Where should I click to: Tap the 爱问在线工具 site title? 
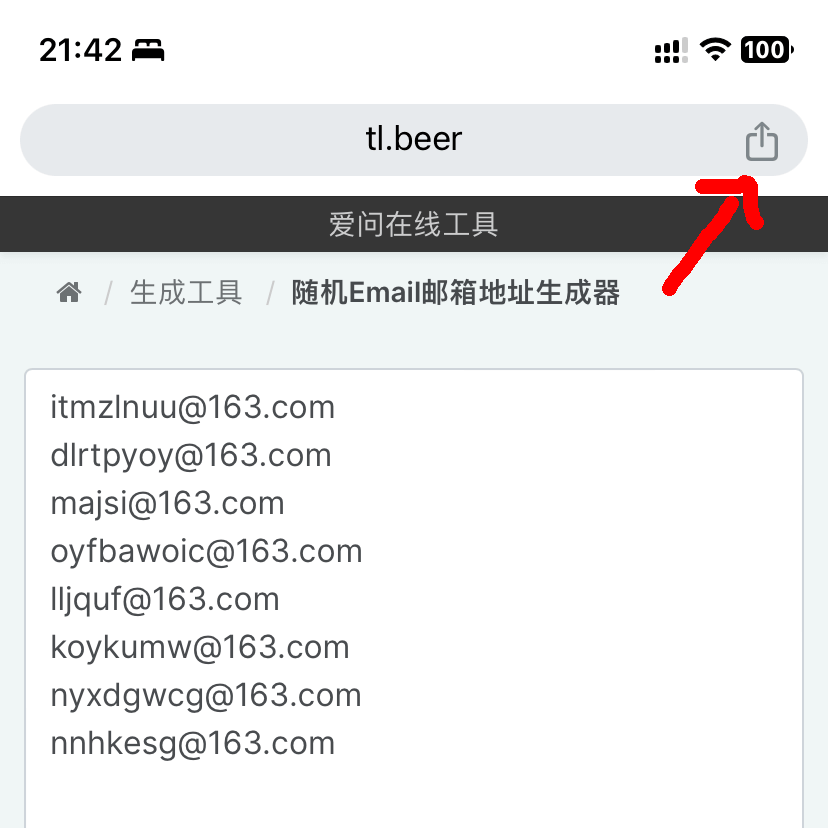(413, 224)
